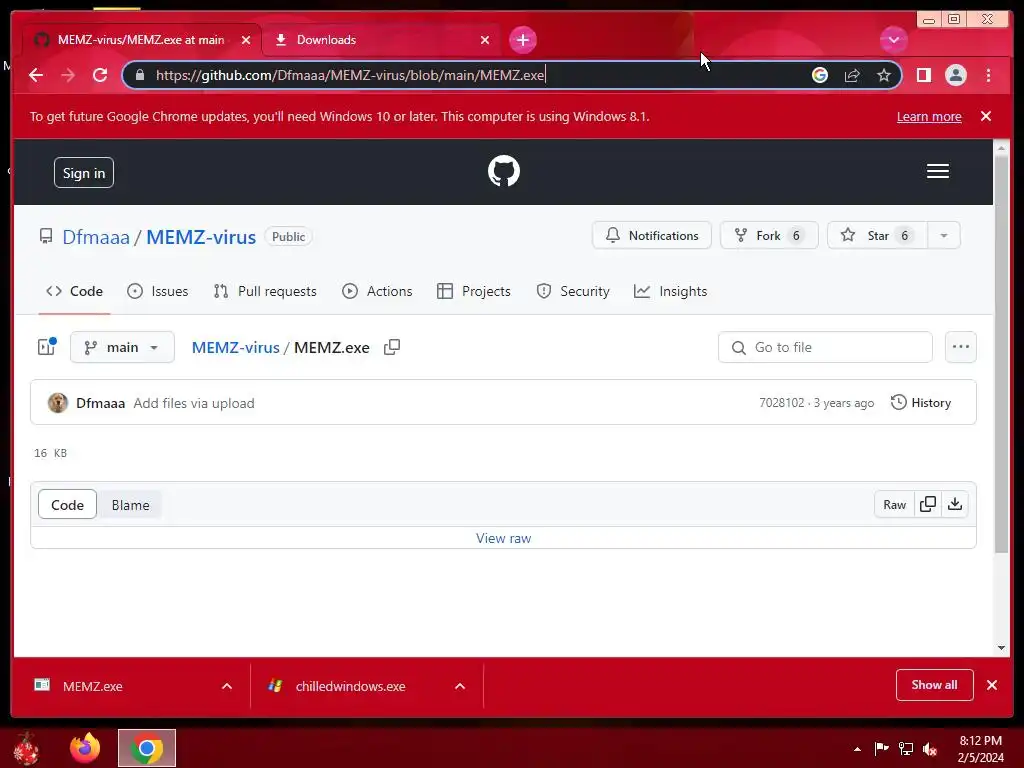Open the Actions tab
The height and width of the screenshot is (768, 1024).
377,291
